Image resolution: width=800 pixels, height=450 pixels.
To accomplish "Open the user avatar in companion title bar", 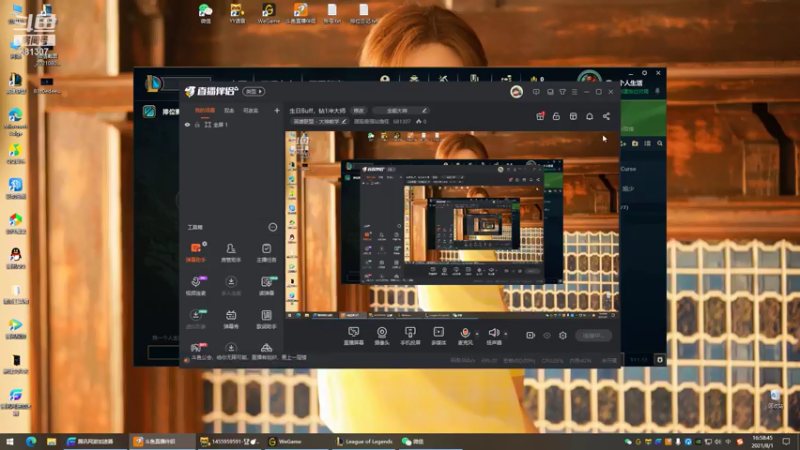I will pyautogui.click(x=516, y=92).
